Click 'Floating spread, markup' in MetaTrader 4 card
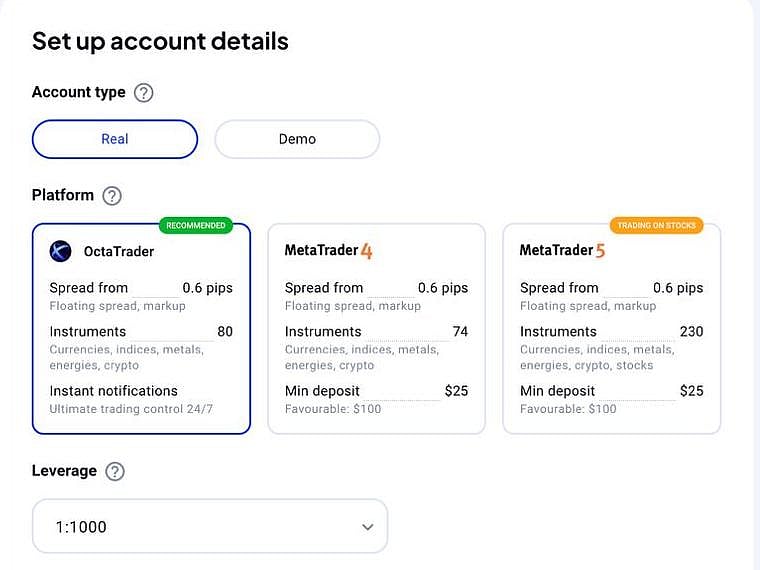The width and height of the screenshot is (760, 570). (x=353, y=306)
